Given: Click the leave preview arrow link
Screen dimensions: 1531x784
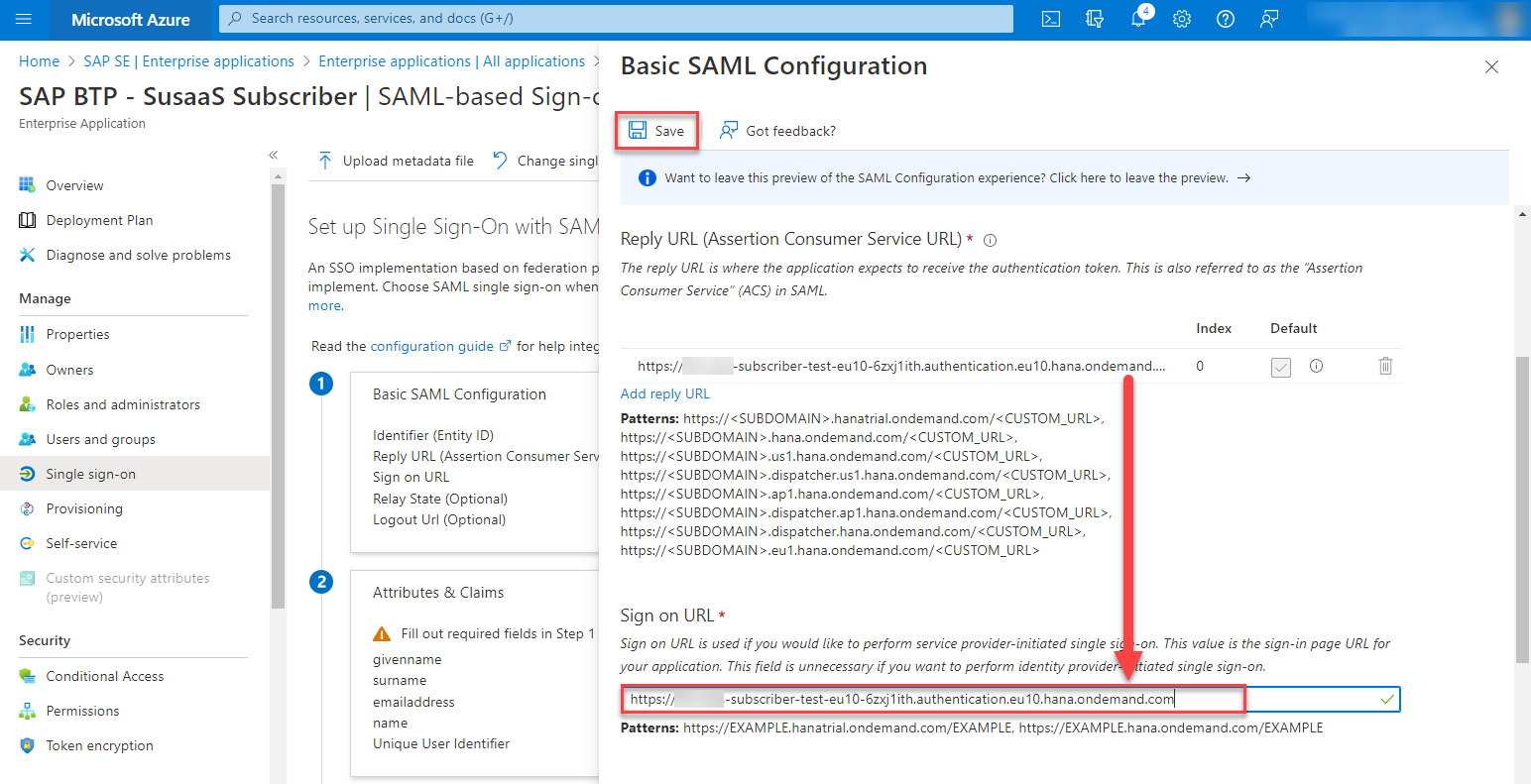Looking at the screenshot, I should coord(1243,178).
